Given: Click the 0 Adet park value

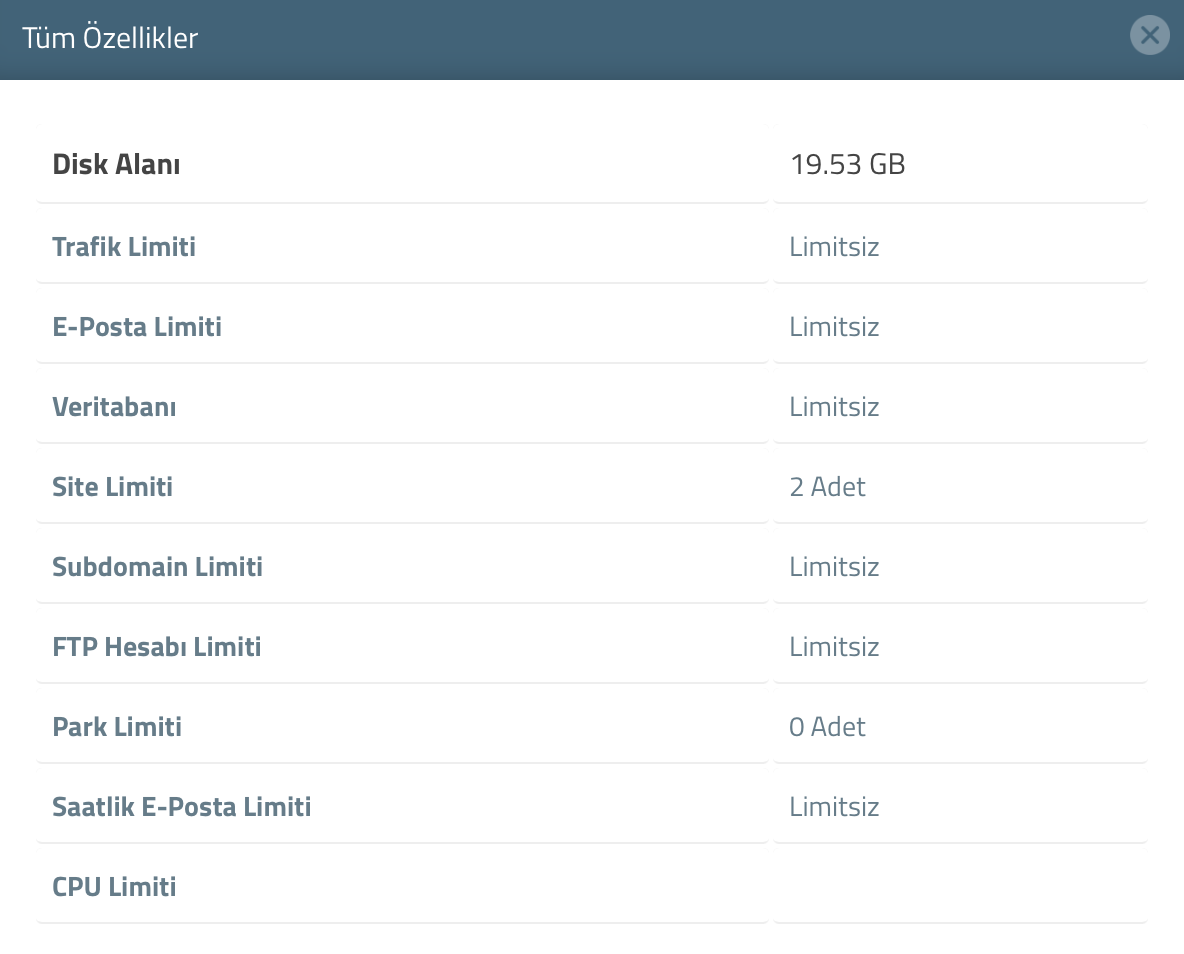Looking at the screenshot, I should pos(828,727).
